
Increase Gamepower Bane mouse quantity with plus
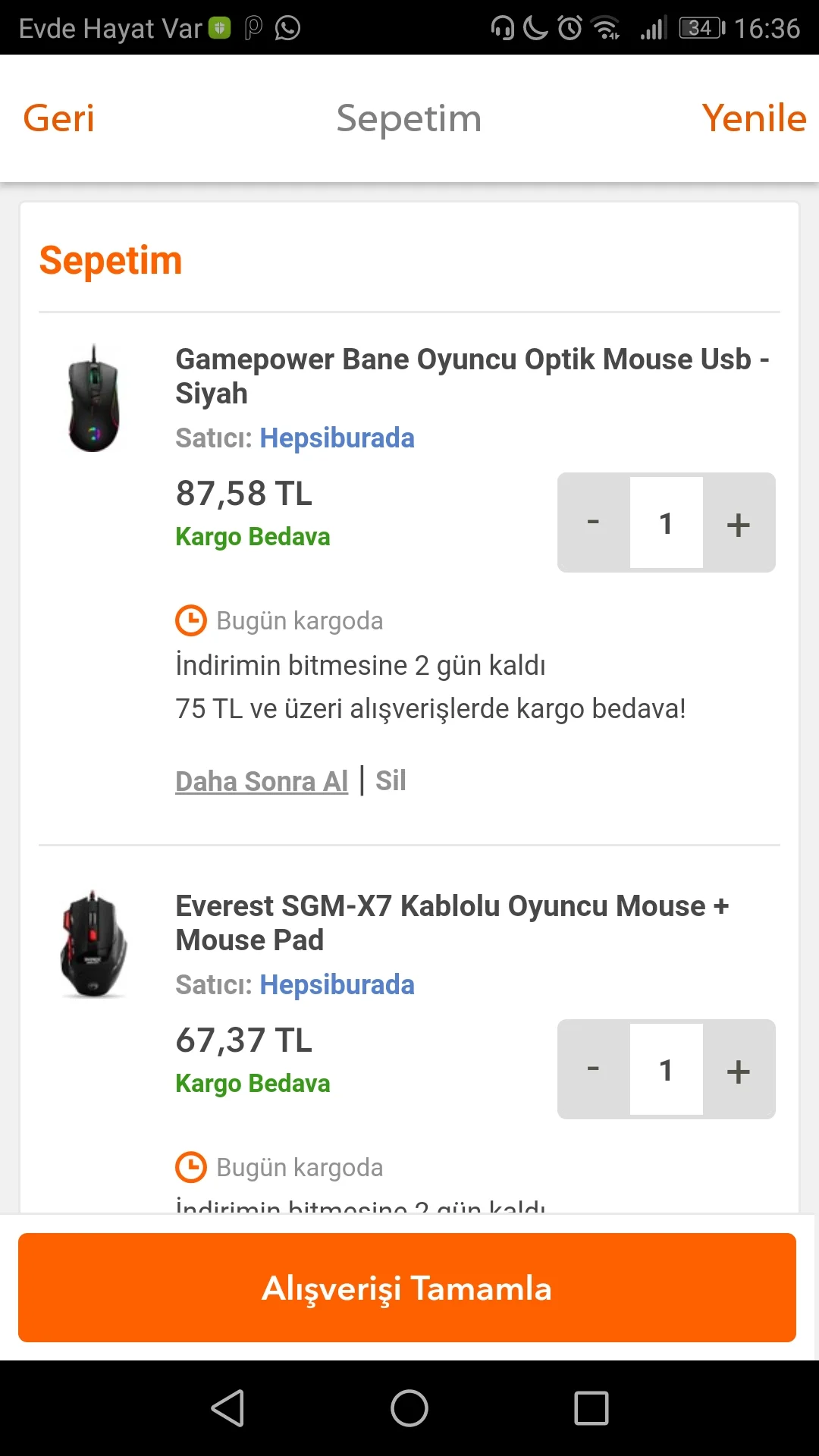739,523
